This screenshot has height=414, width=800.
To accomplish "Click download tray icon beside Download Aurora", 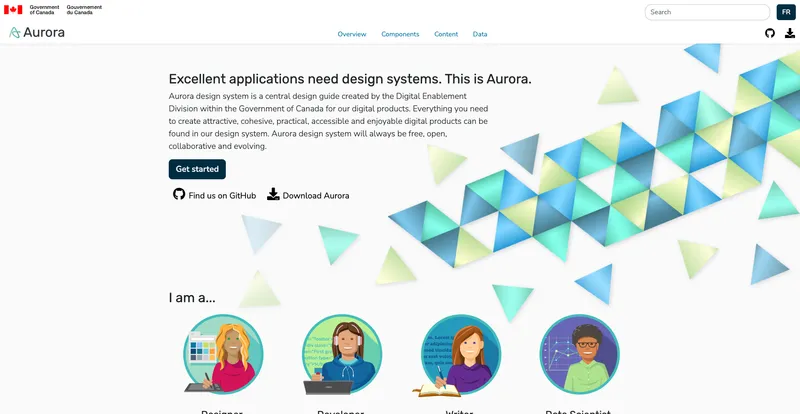I will click(273, 194).
